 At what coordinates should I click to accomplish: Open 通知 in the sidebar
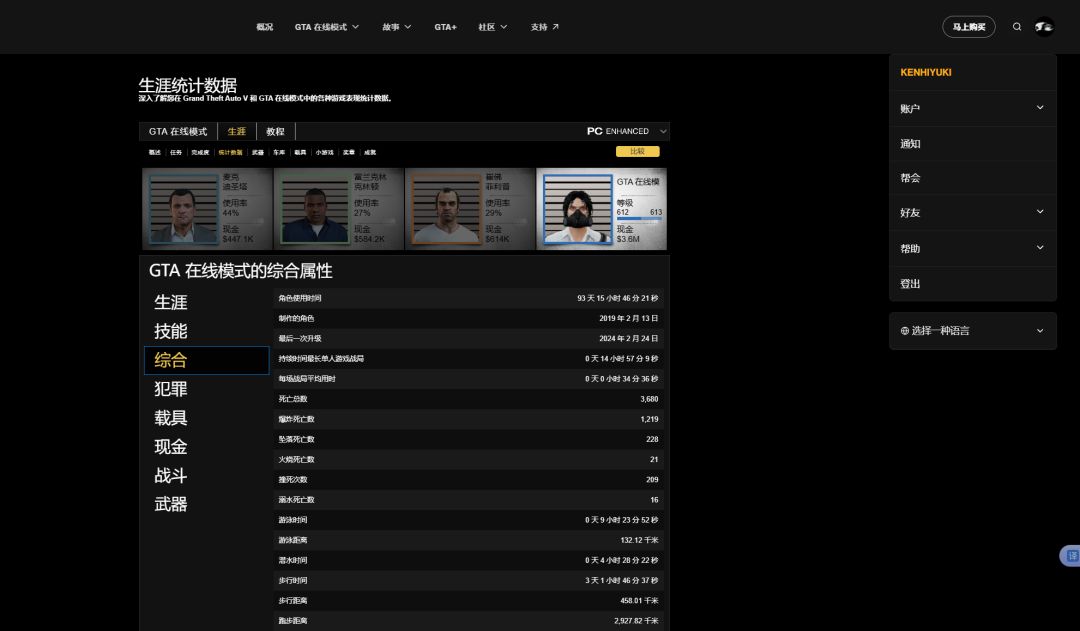(973, 143)
